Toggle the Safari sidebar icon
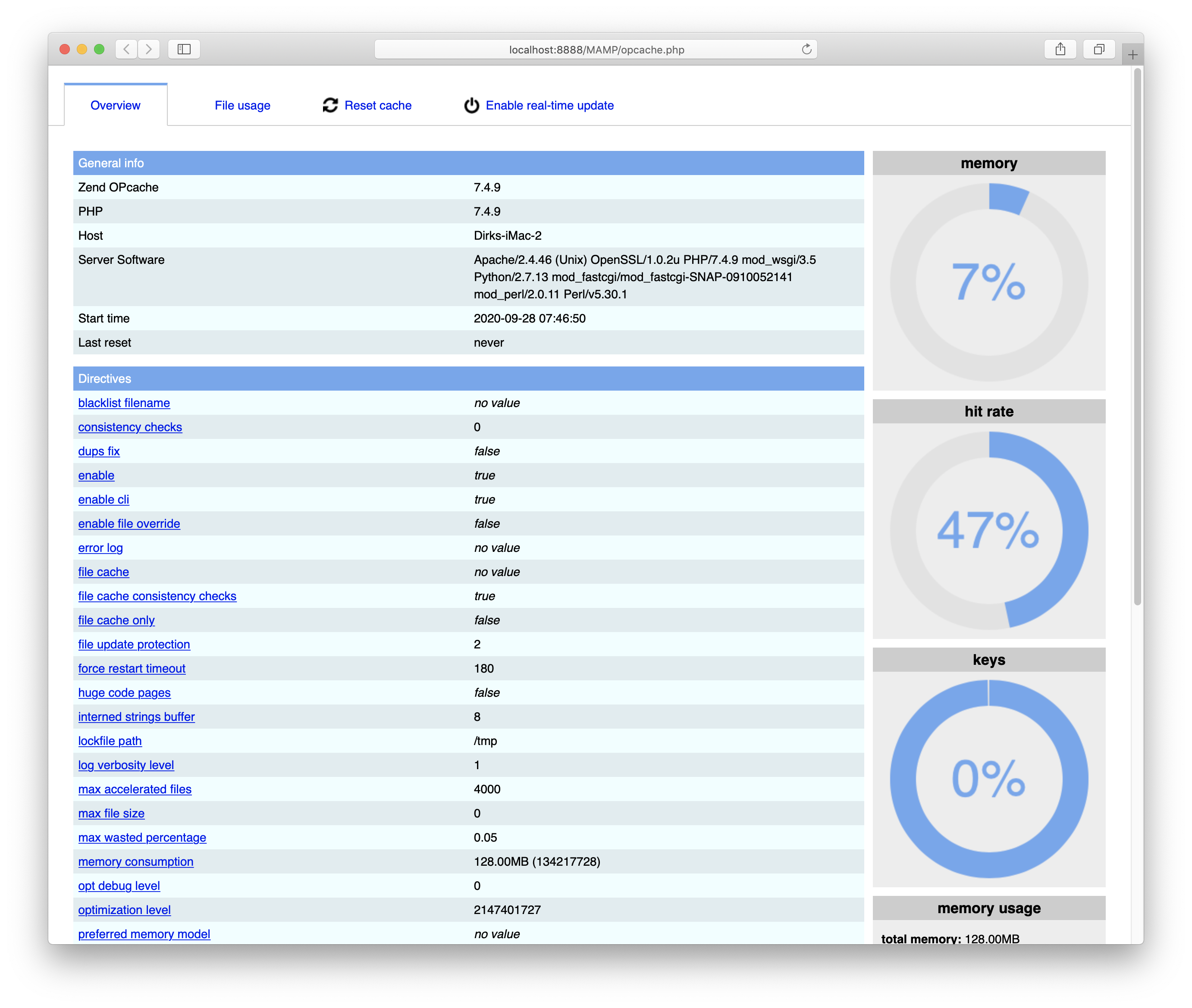The image size is (1192, 1008). 183,49
